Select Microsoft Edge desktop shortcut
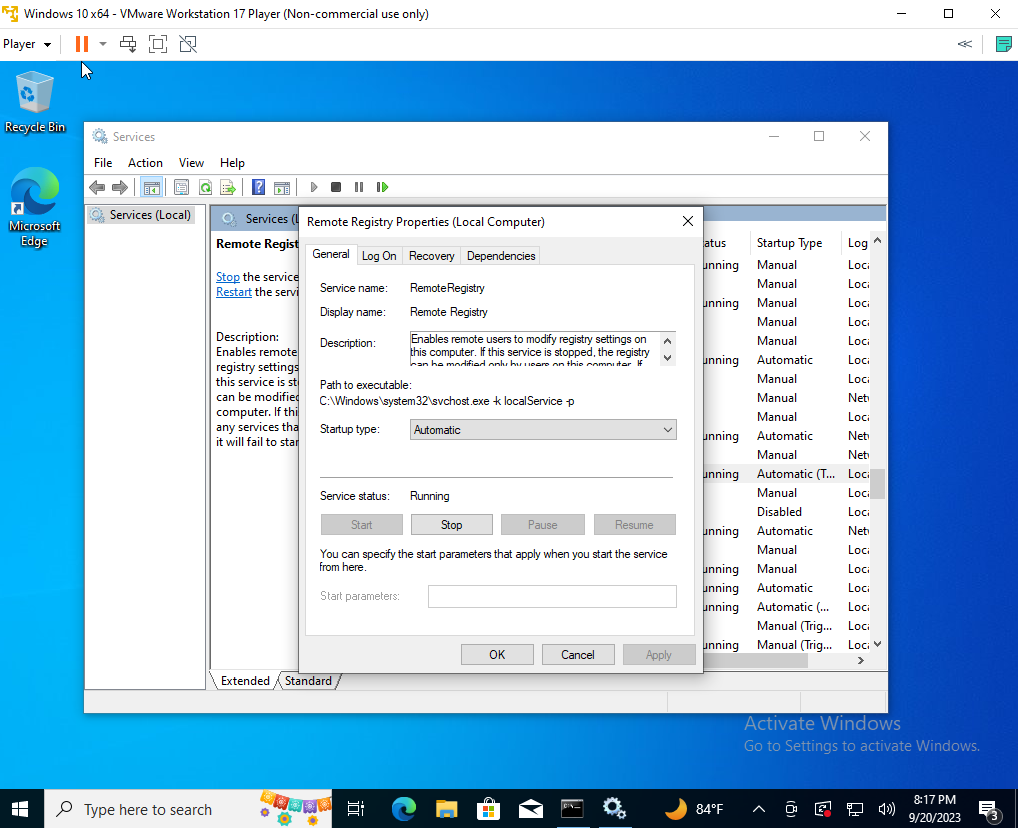Image resolution: width=1018 pixels, height=828 pixels. 34,208
